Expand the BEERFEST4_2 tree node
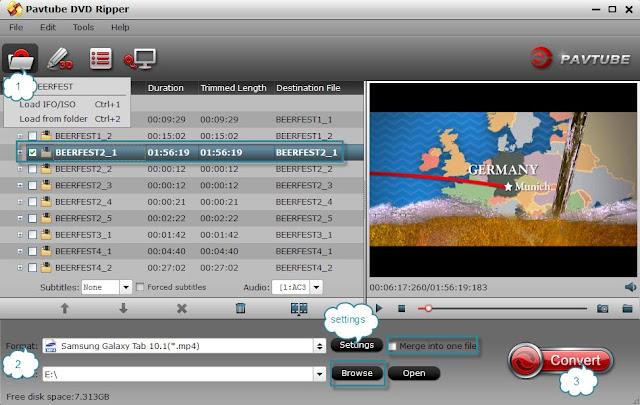Viewport: 640px width, 405px height. tap(20, 268)
